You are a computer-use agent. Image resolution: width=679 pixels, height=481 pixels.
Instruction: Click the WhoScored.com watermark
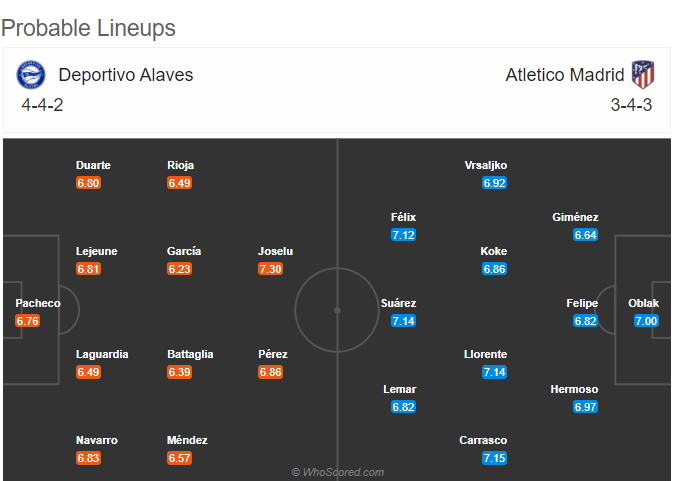point(338,472)
